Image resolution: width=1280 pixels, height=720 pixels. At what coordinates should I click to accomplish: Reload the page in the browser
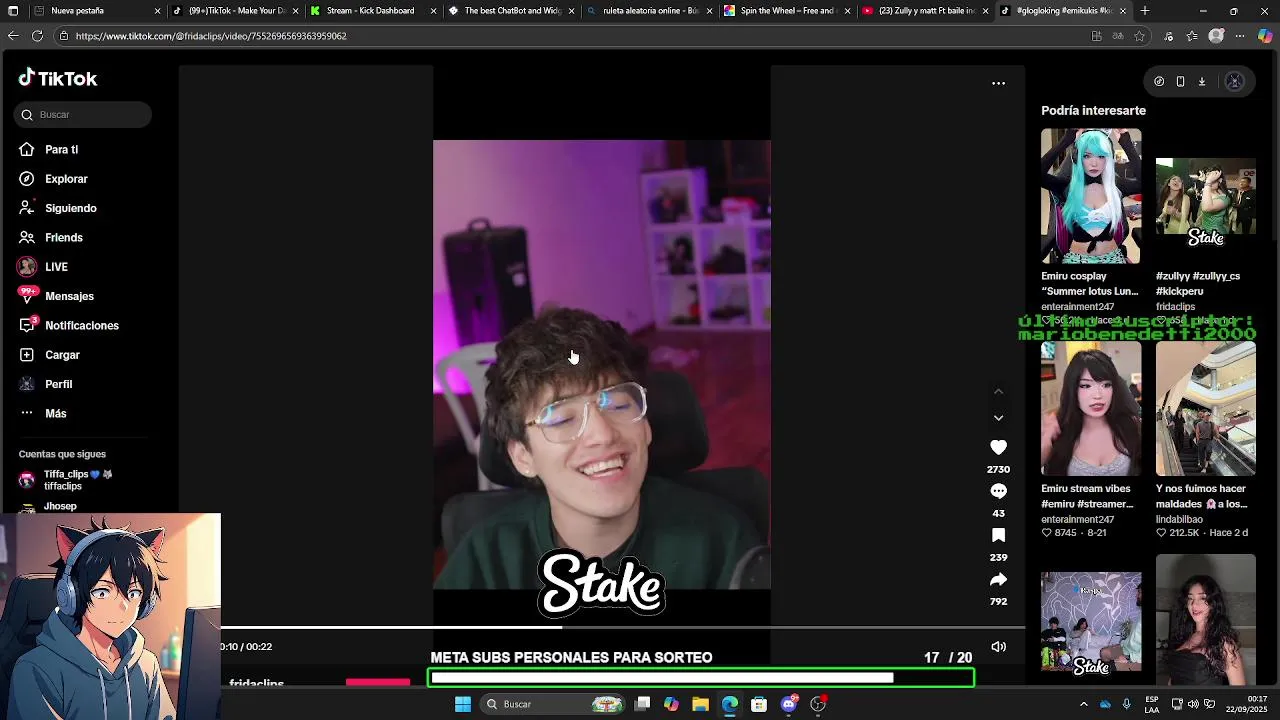pyautogui.click(x=37, y=36)
